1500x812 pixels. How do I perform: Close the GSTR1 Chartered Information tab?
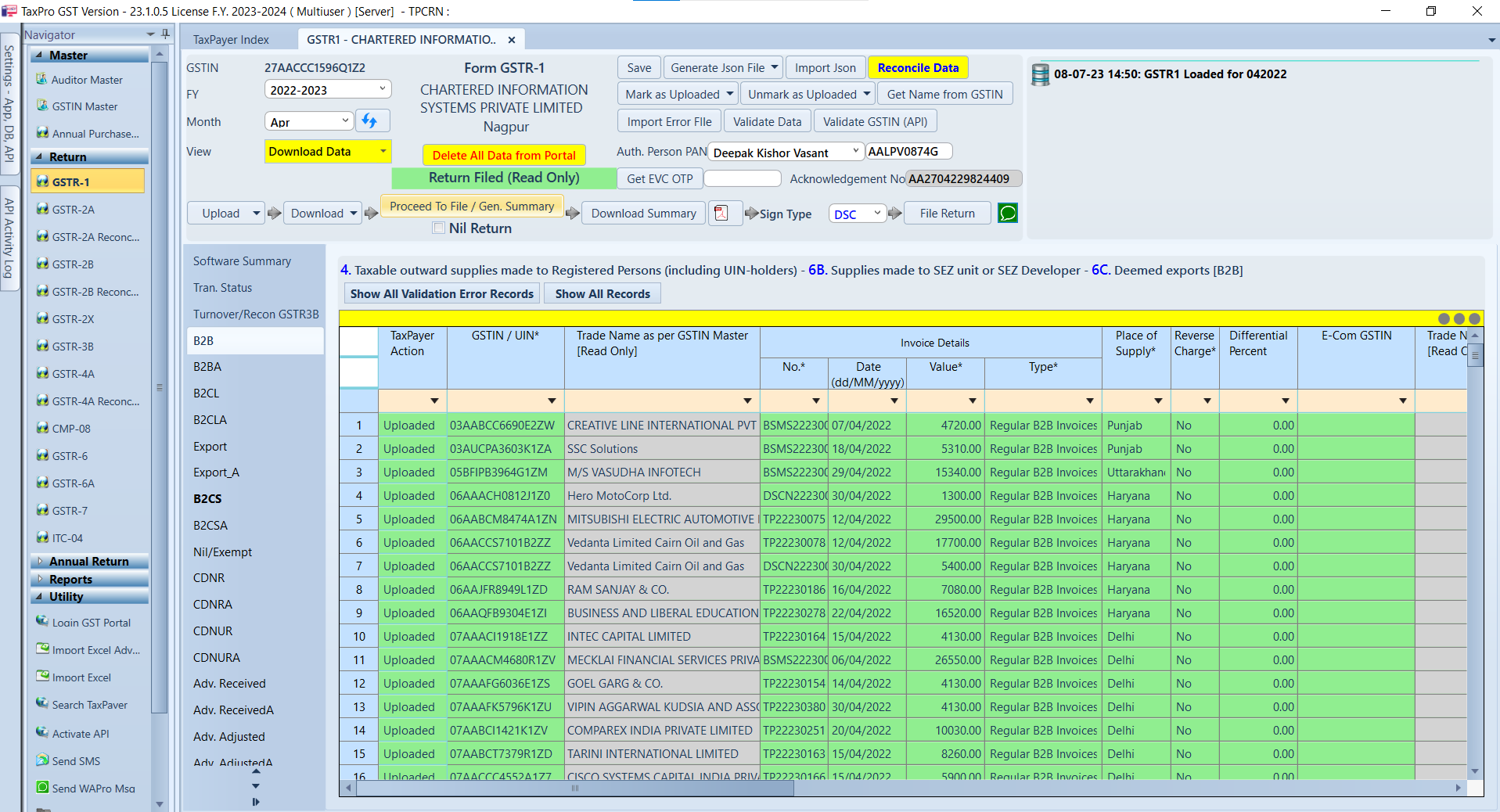(x=512, y=40)
